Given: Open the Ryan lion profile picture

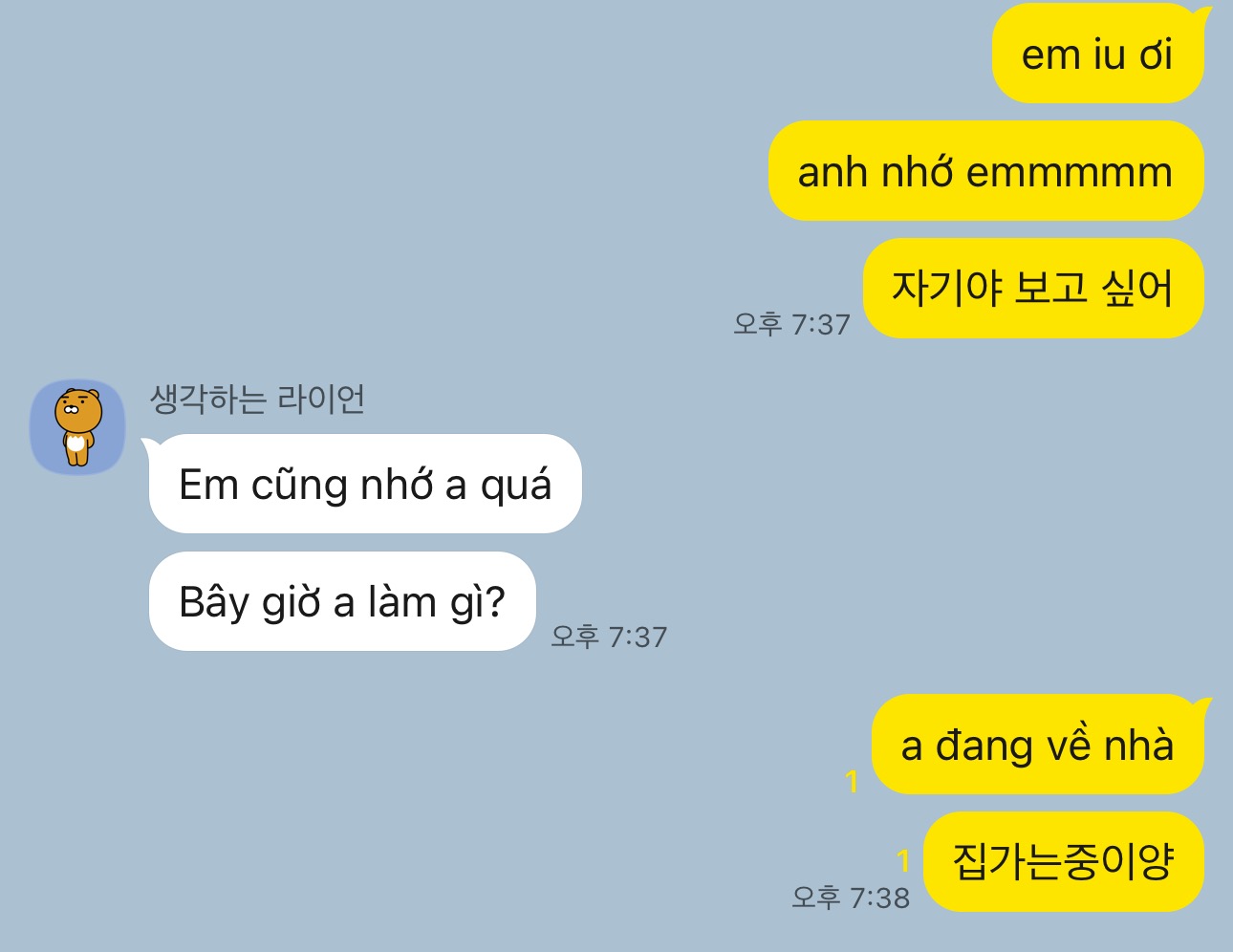Looking at the screenshot, I should (x=77, y=427).
